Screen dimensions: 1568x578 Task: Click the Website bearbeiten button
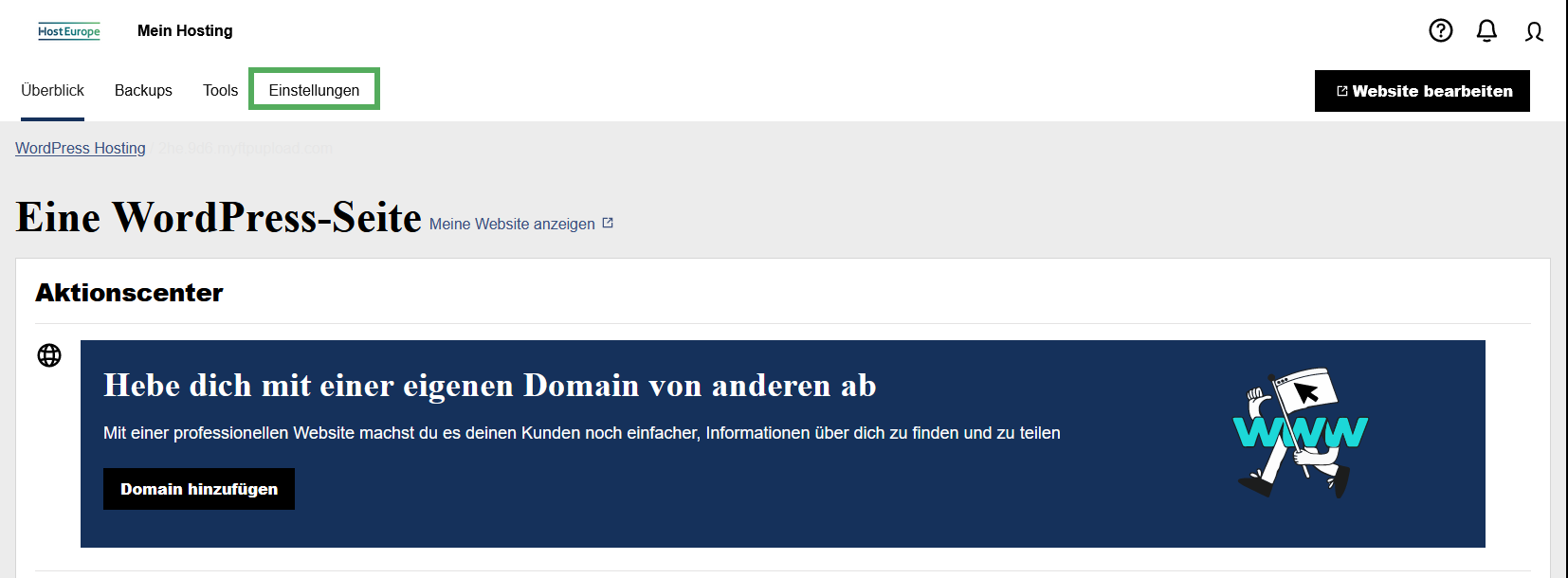pyautogui.click(x=1422, y=91)
